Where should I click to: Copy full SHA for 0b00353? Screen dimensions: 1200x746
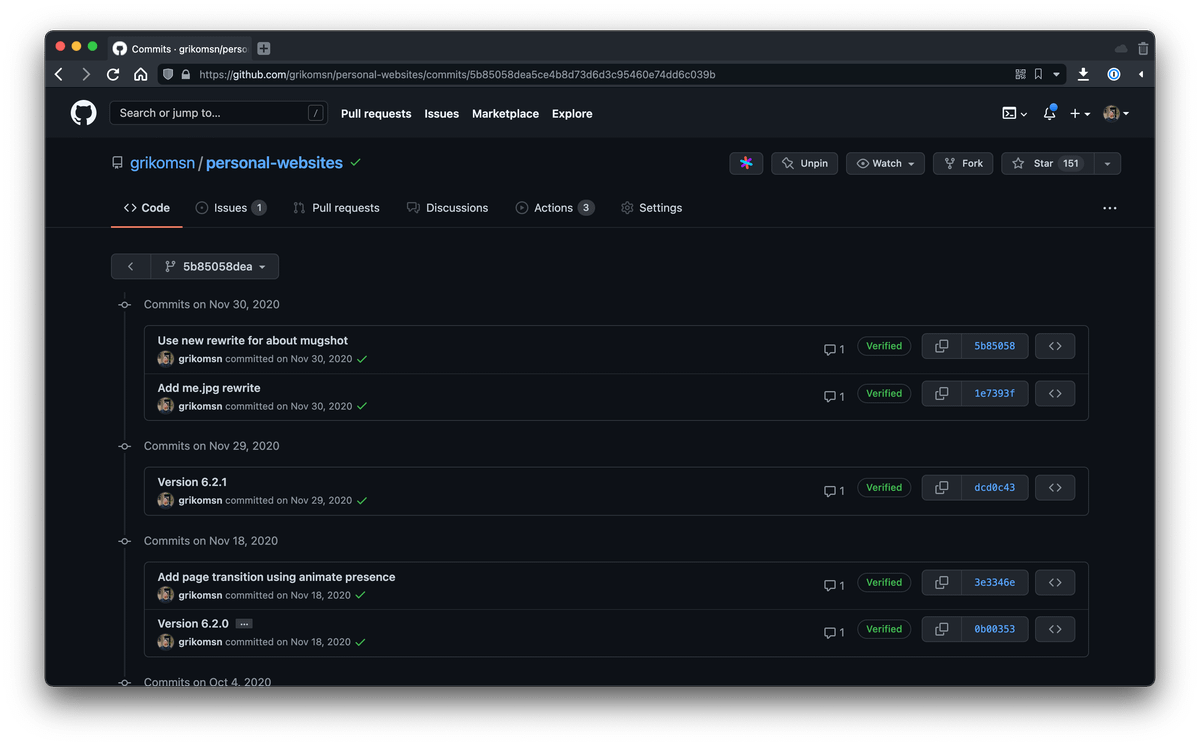click(941, 629)
